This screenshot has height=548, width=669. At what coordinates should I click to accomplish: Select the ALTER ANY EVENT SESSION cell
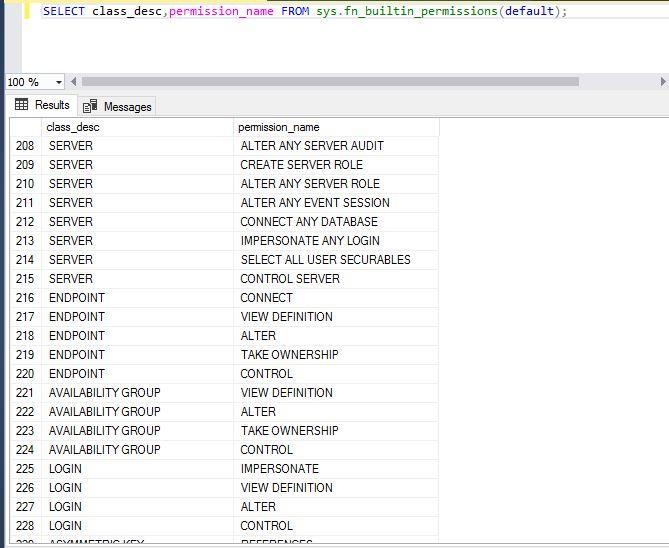pyautogui.click(x=336, y=203)
